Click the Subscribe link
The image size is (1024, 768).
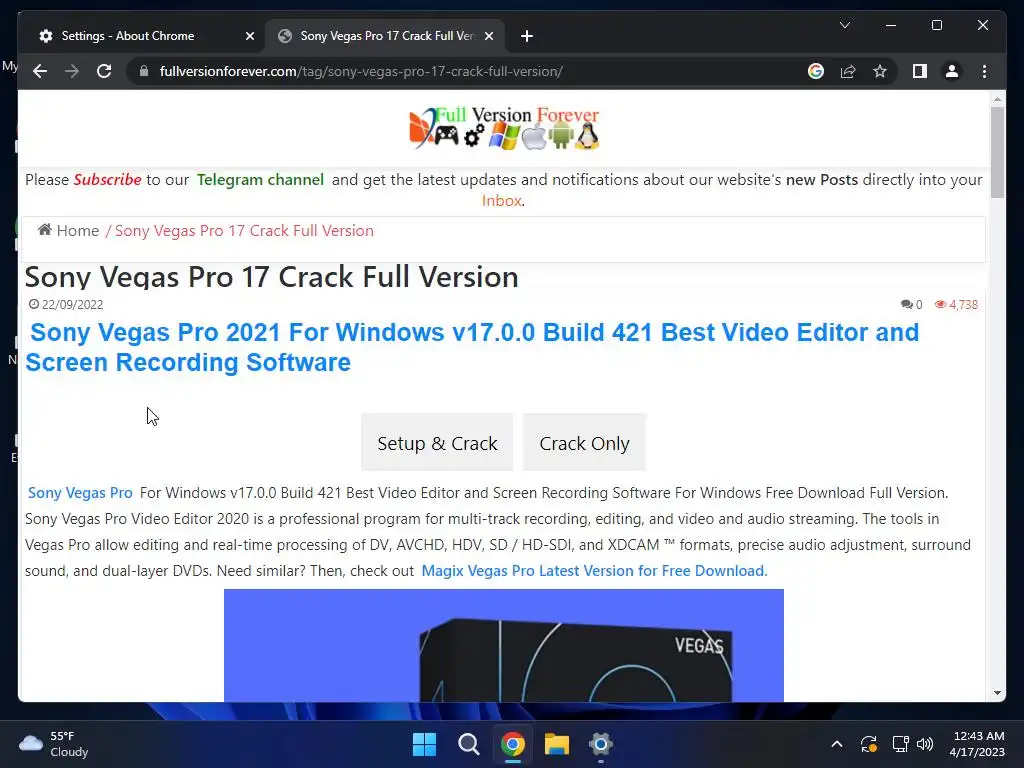point(107,180)
